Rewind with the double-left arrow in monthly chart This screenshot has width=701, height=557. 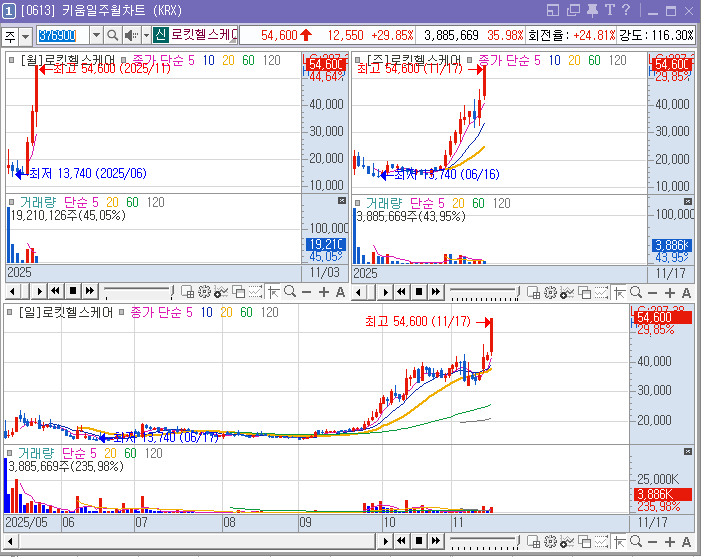(55, 291)
